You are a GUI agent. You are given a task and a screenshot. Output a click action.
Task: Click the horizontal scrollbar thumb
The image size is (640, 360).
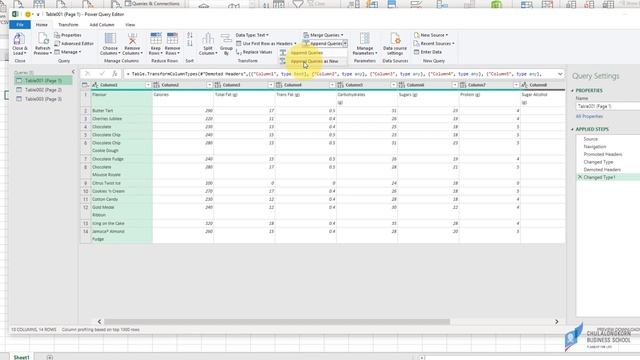click(x=277, y=322)
